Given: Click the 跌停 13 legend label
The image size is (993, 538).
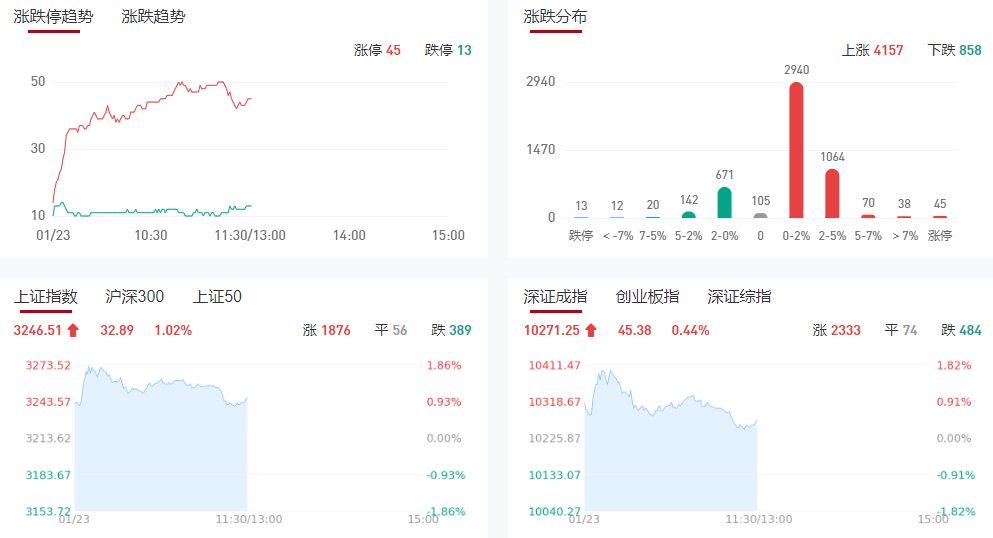Looking at the screenshot, I should 448,50.
